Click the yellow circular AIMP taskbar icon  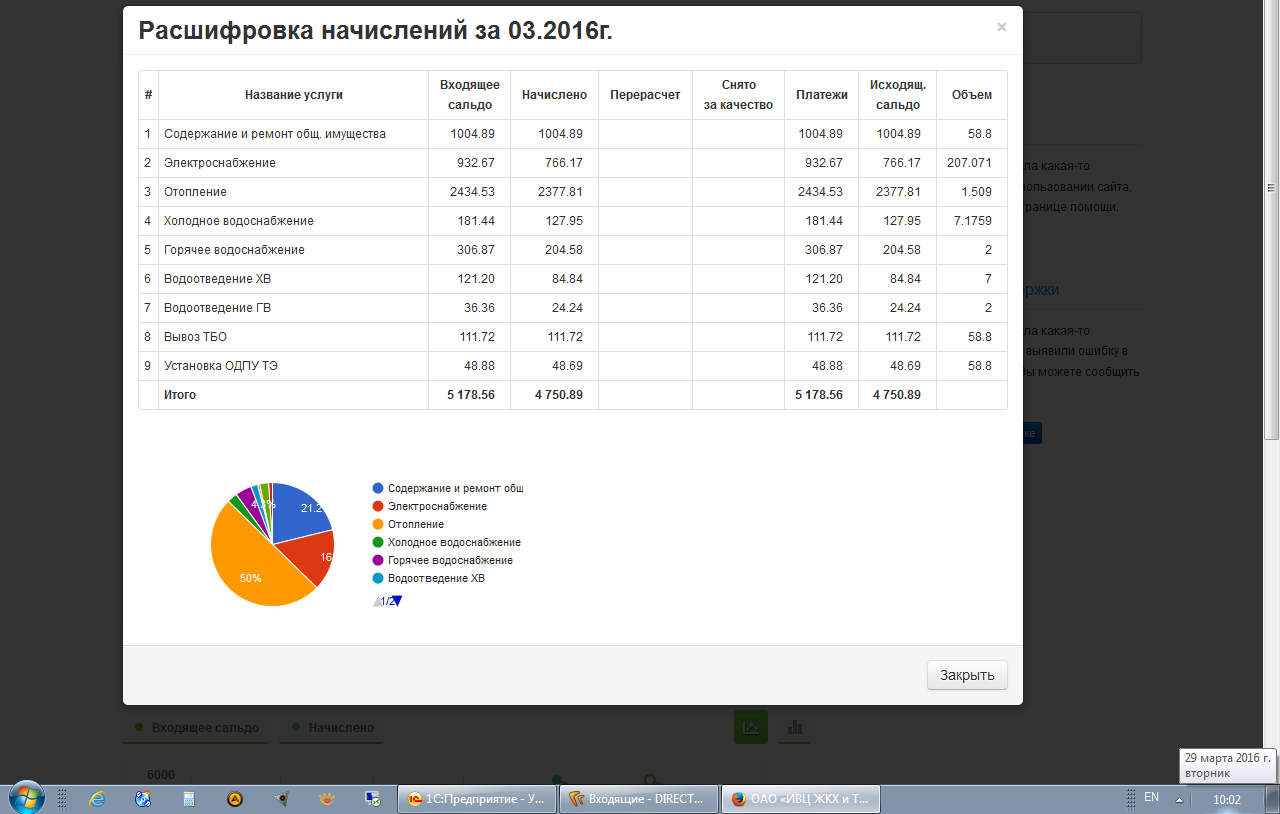point(234,799)
